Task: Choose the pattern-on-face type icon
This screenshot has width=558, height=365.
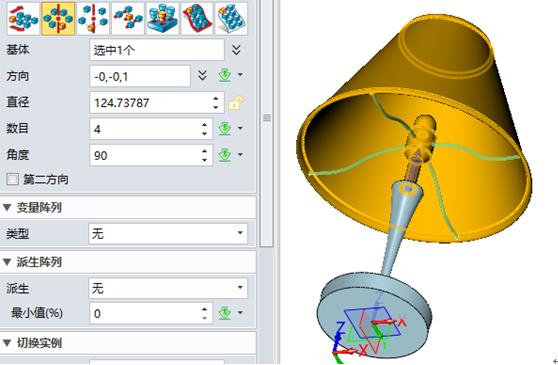Action: tap(231, 18)
